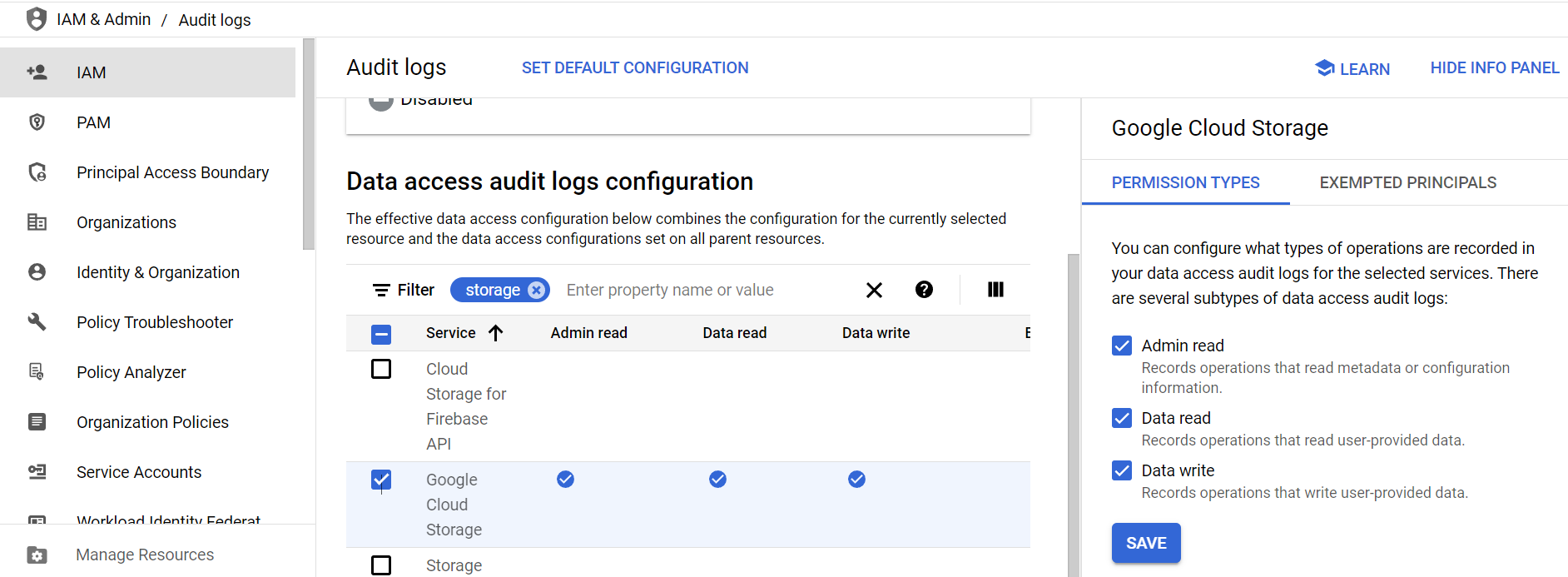Uncheck the Admin read permission checkbox
The height and width of the screenshot is (577, 1568).
pyautogui.click(x=1122, y=346)
